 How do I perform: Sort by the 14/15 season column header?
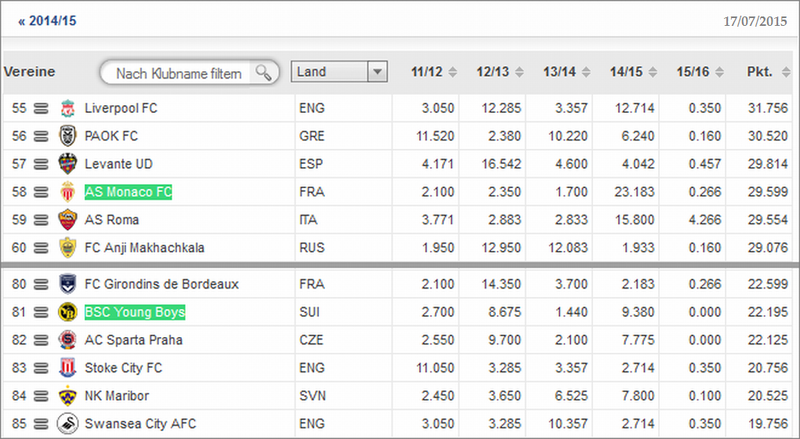tap(633, 72)
